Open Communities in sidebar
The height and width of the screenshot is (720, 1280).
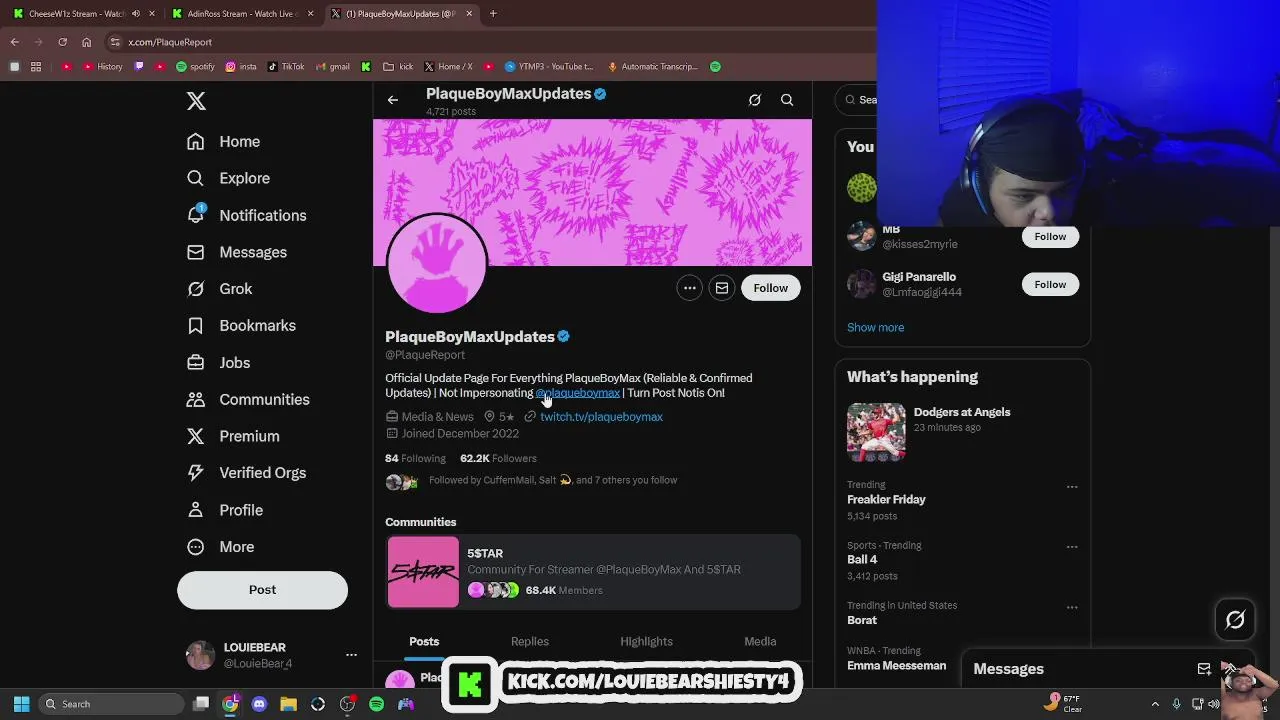248,400
